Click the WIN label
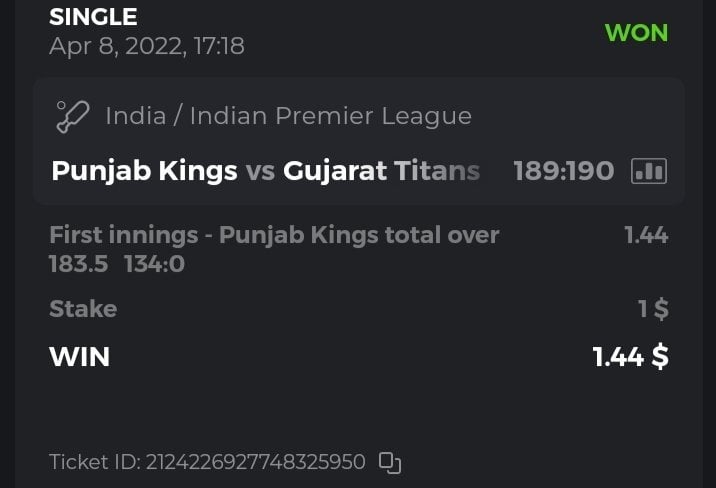This screenshot has width=716, height=488. [x=79, y=357]
